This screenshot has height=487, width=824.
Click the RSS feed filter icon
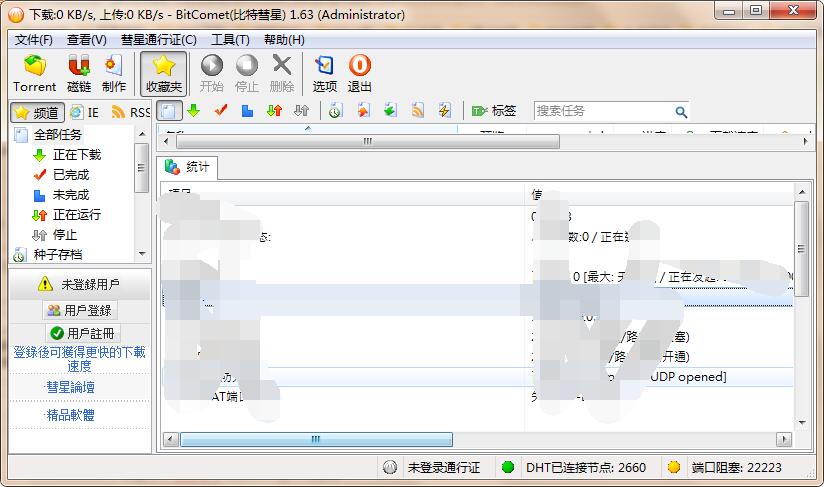pyautogui.click(x=418, y=110)
